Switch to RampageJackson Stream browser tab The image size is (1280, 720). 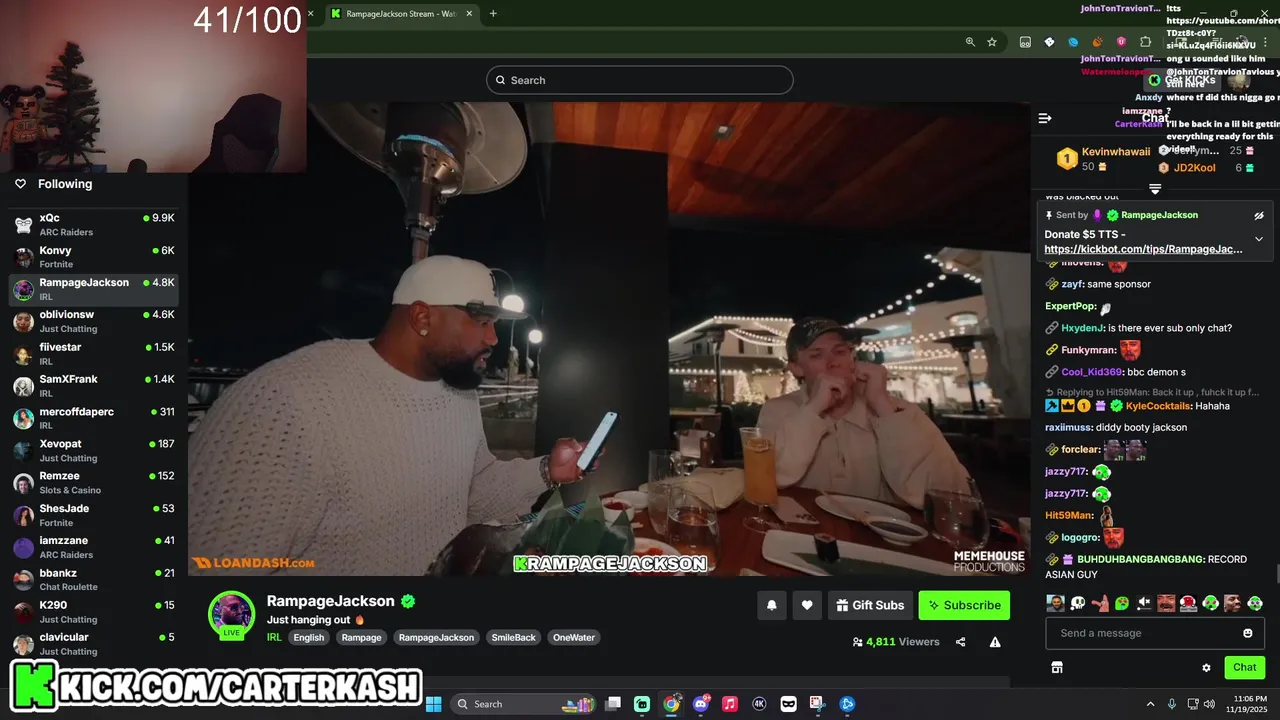[x=400, y=14]
